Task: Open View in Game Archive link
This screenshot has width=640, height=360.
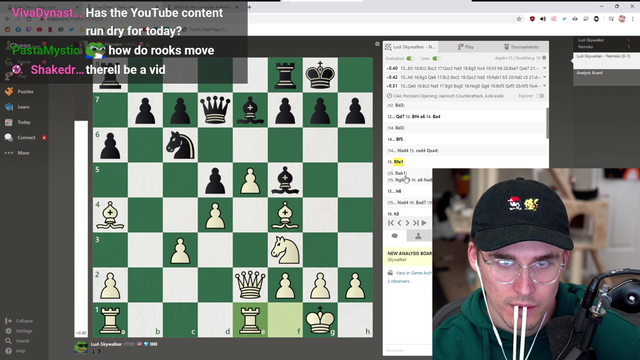Action: (413, 273)
